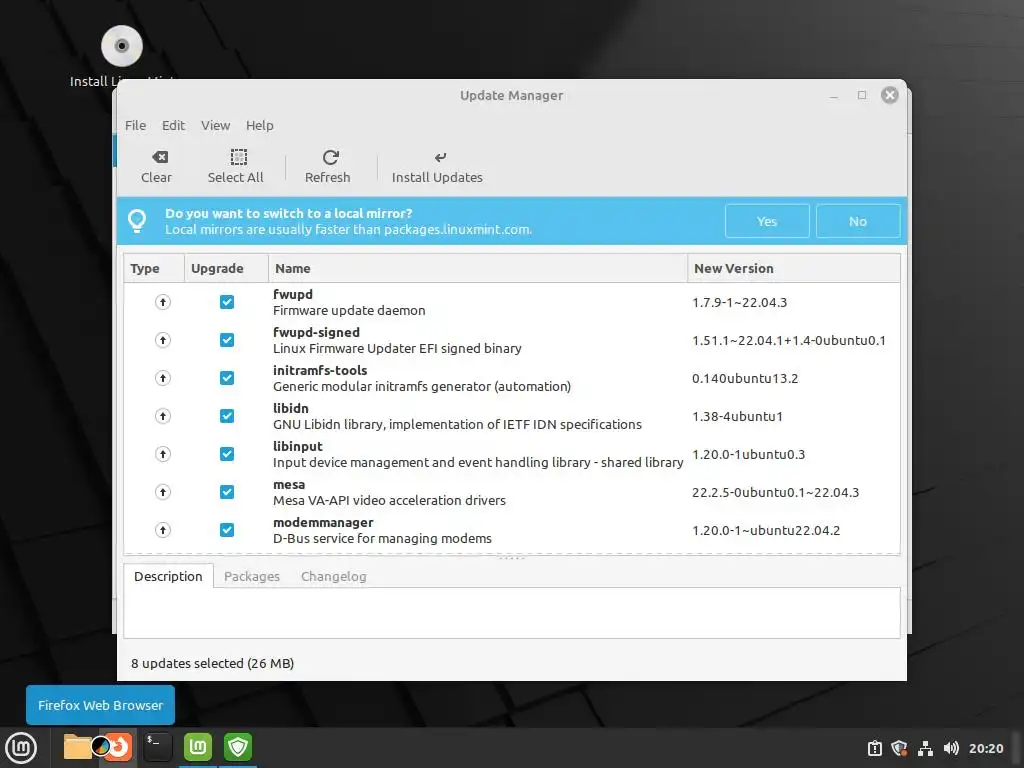Open the View menu
Image resolution: width=1024 pixels, height=768 pixels.
pos(216,125)
